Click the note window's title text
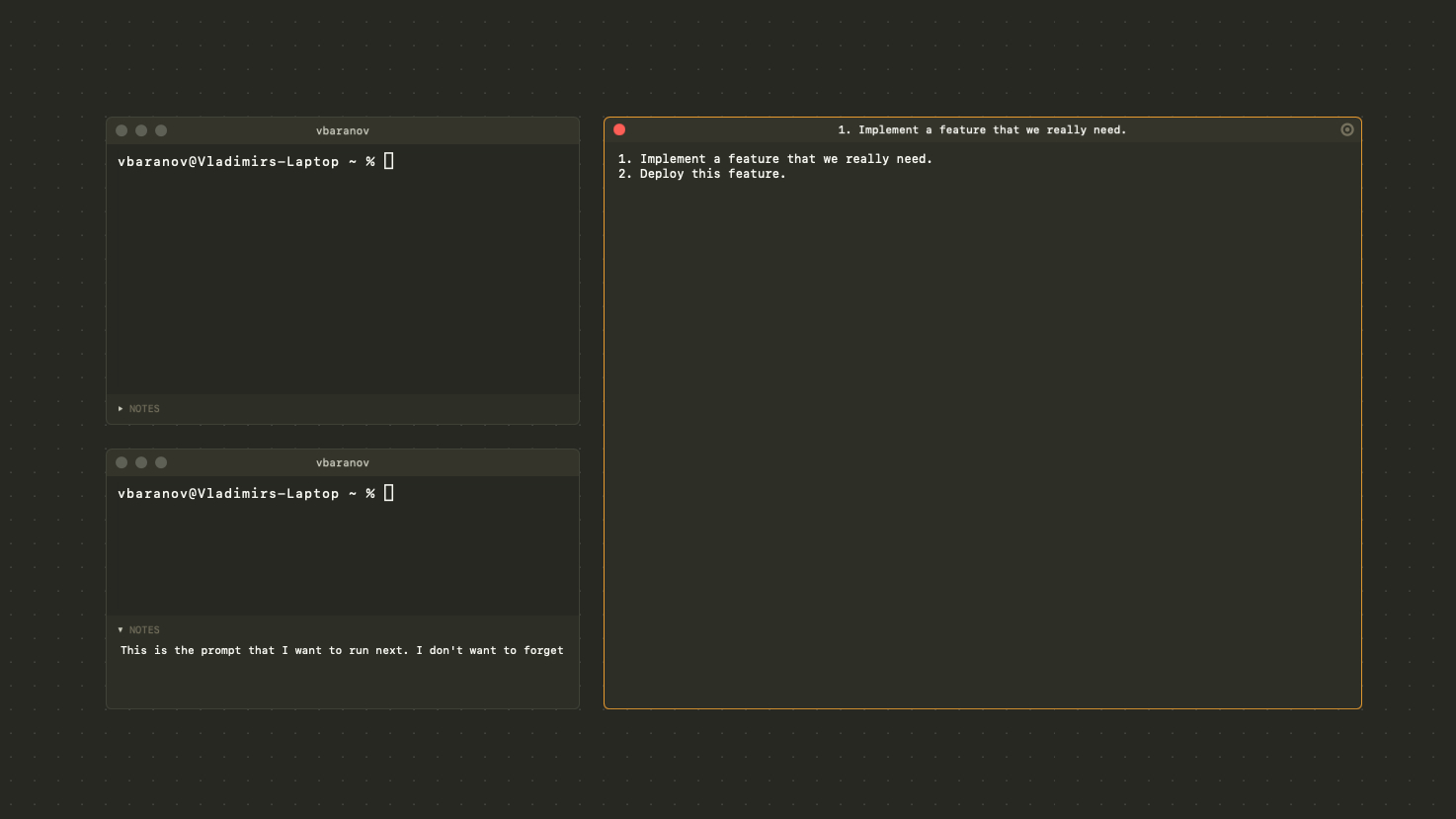This screenshot has height=819, width=1456. click(x=982, y=129)
